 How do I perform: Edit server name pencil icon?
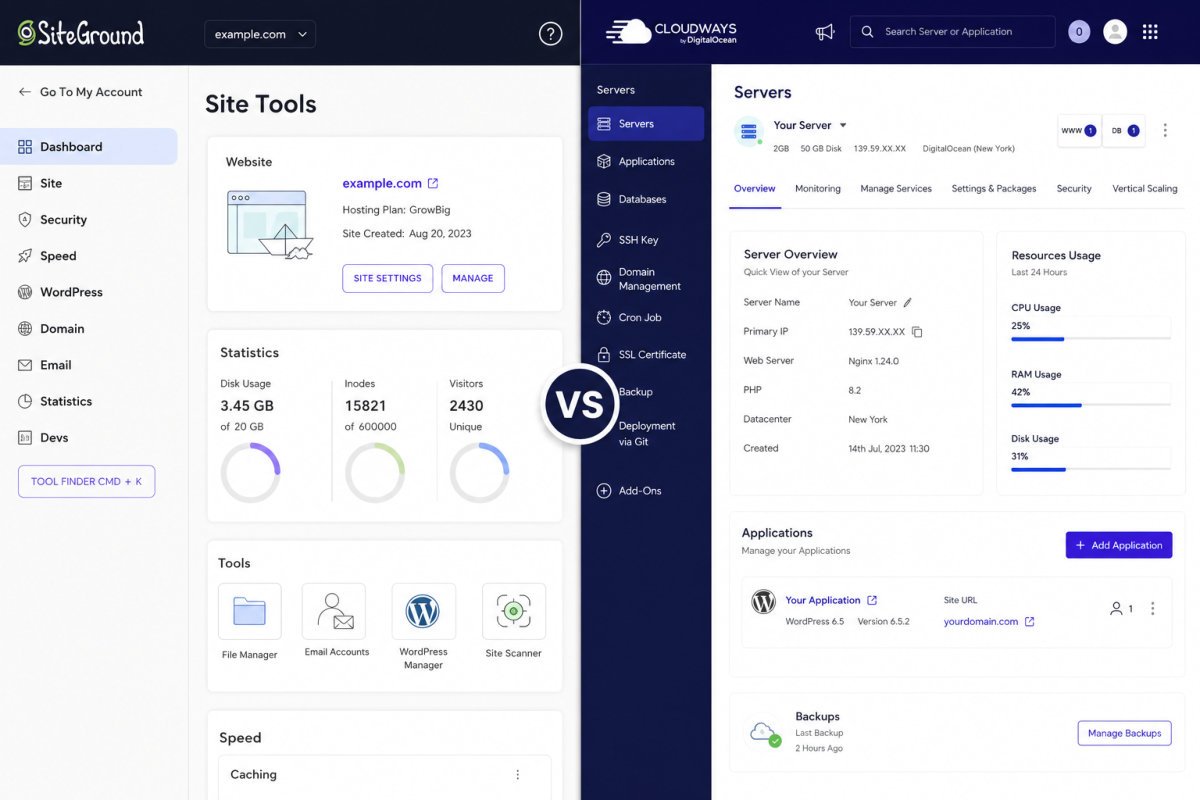tap(908, 302)
